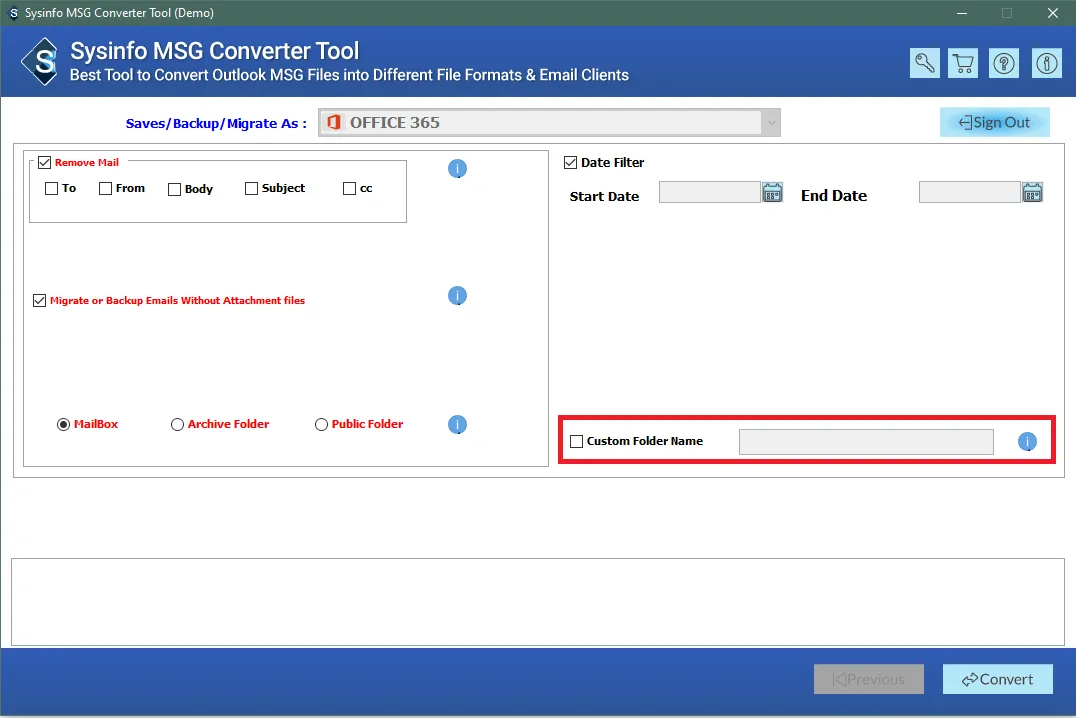1076x718 pixels.
Task: Toggle the Remove Mail checkbox
Action: click(44, 163)
